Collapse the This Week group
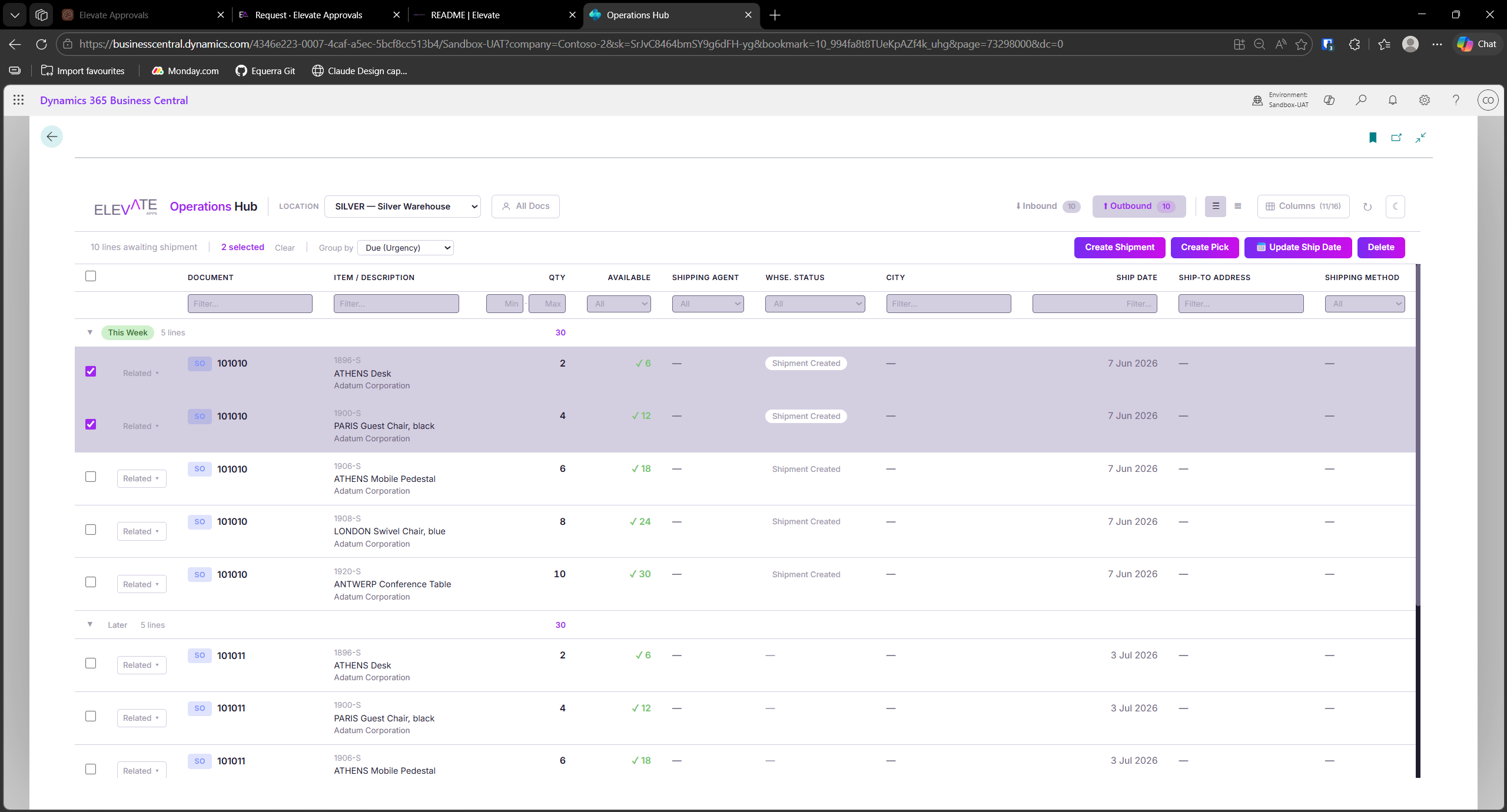The image size is (1507, 812). 89,332
